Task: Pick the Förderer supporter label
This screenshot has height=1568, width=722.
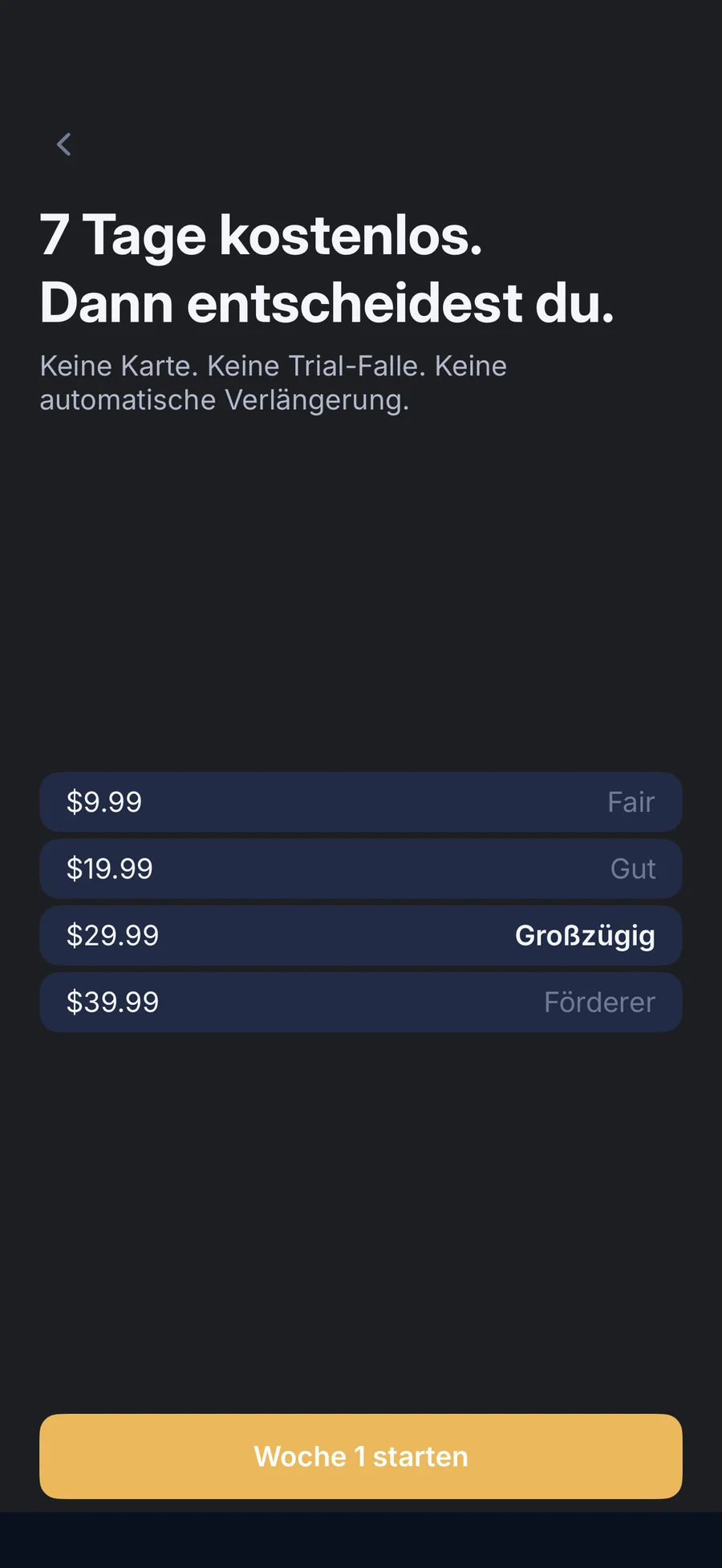Action: click(599, 1002)
